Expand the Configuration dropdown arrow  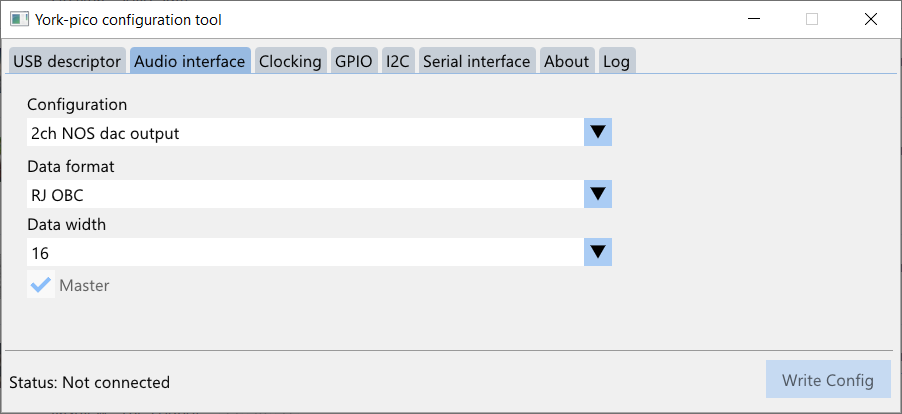598,132
